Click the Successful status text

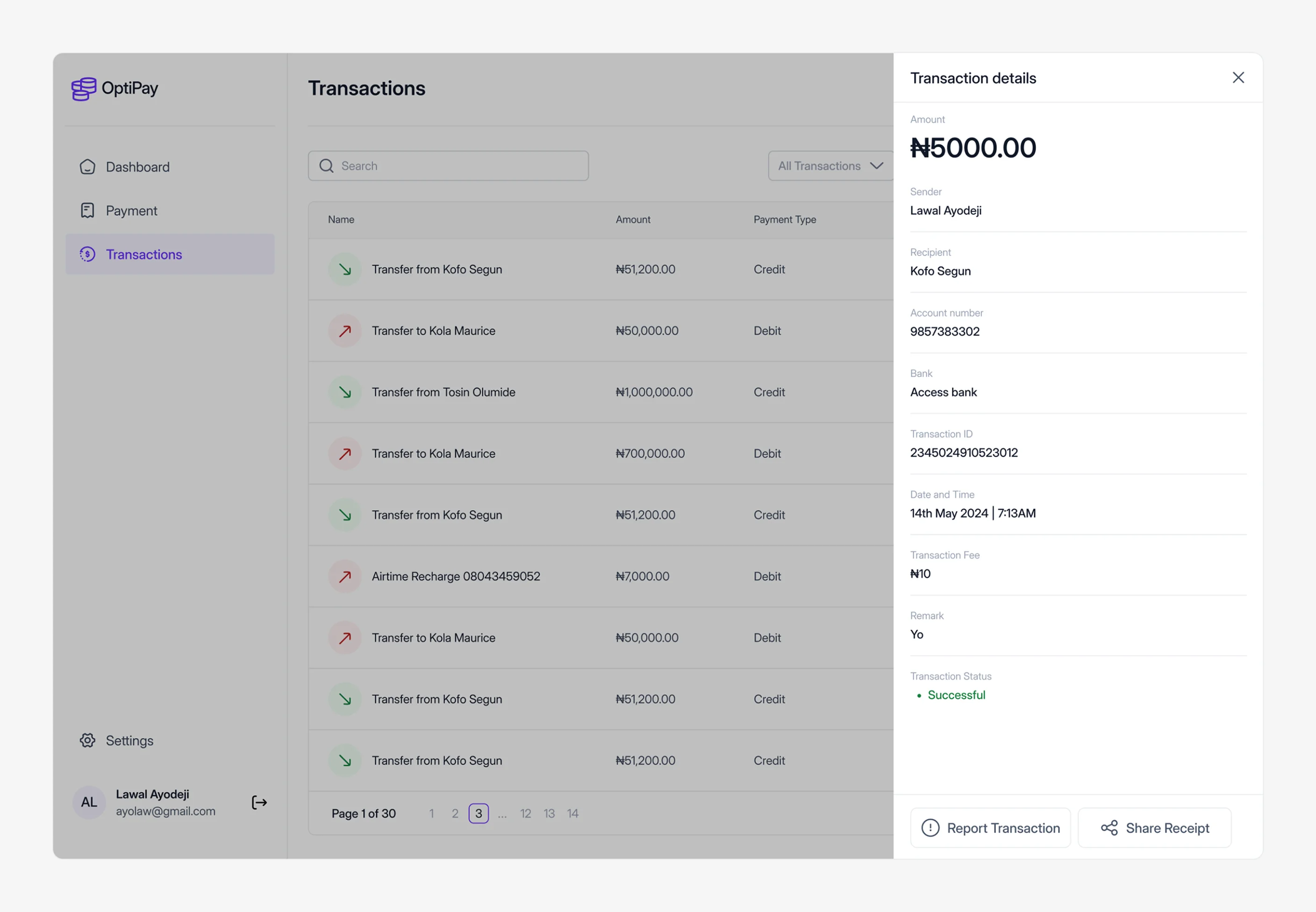pos(957,695)
